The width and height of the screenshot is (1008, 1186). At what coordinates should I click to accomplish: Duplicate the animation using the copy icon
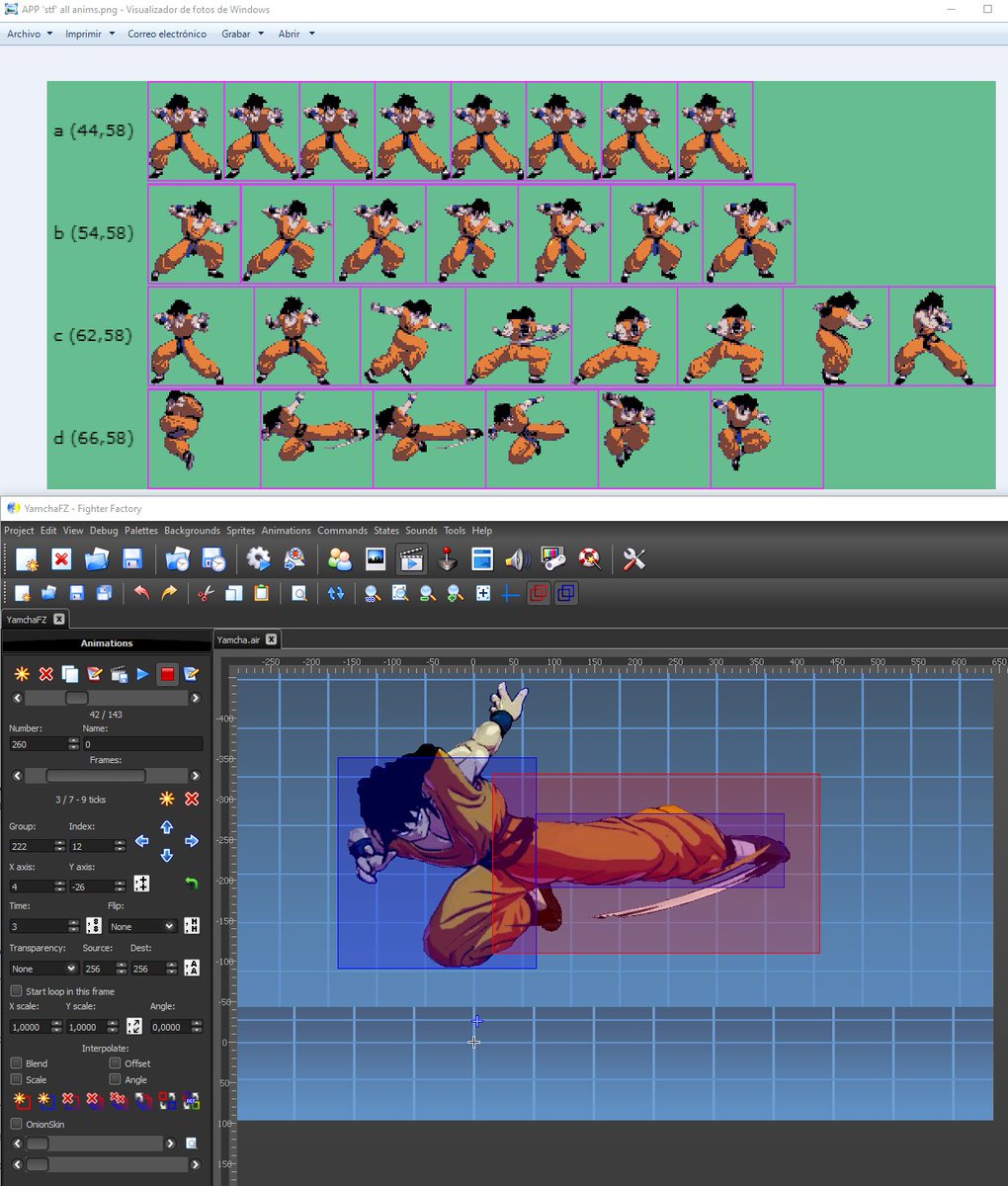[x=70, y=674]
